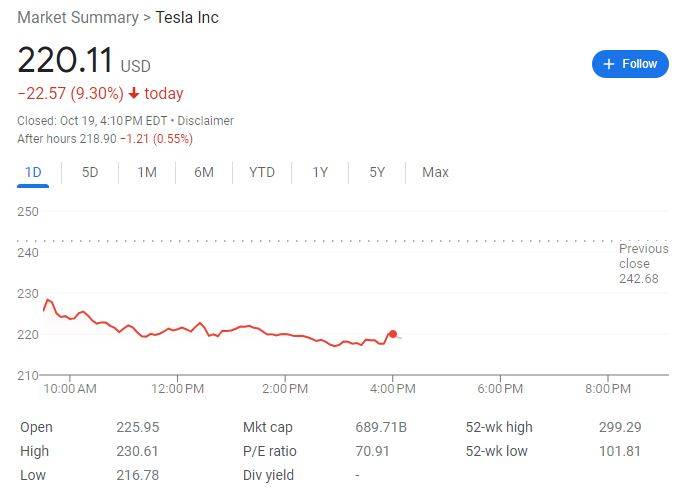Click the plus icon on Follow
700x489 pixels.
pos(608,64)
